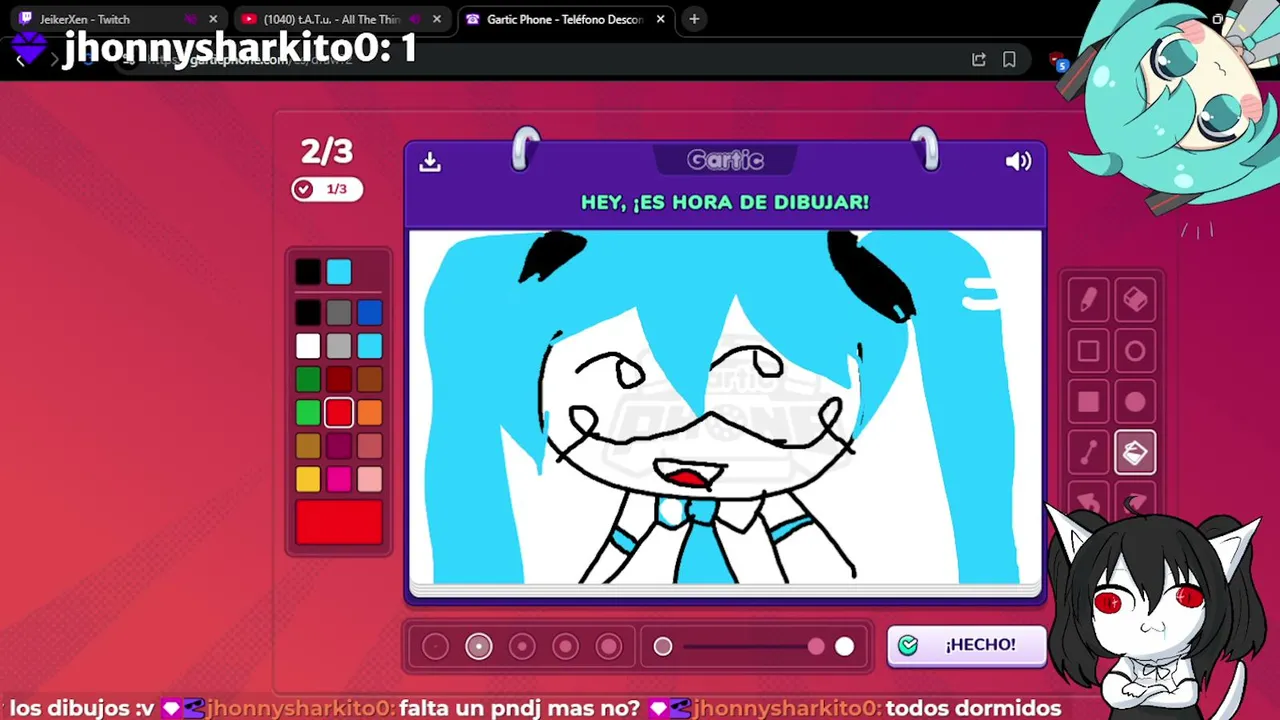Select the largest brush size
Screen dimensions: 1280x720
pos(609,647)
